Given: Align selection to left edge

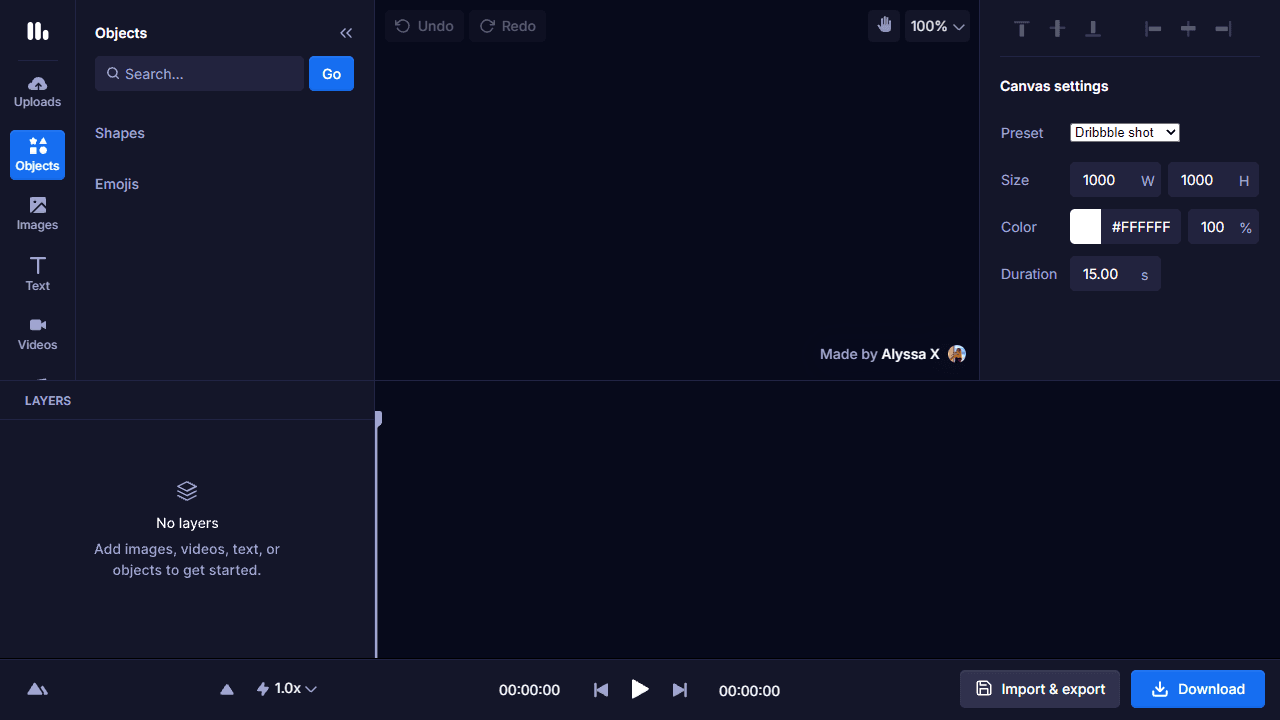Looking at the screenshot, I should pos(1153,29).
